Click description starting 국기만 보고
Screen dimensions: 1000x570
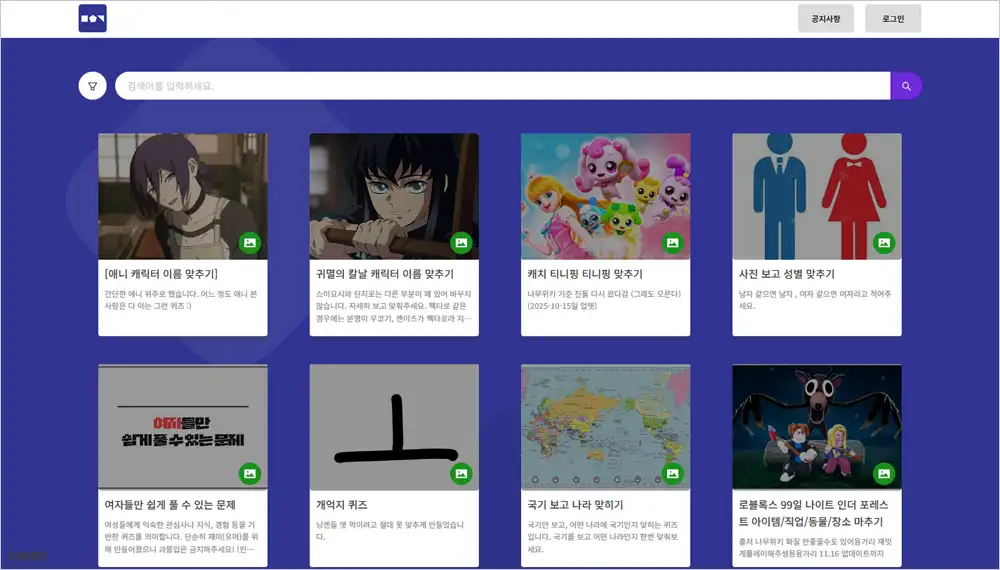point(603,537)
